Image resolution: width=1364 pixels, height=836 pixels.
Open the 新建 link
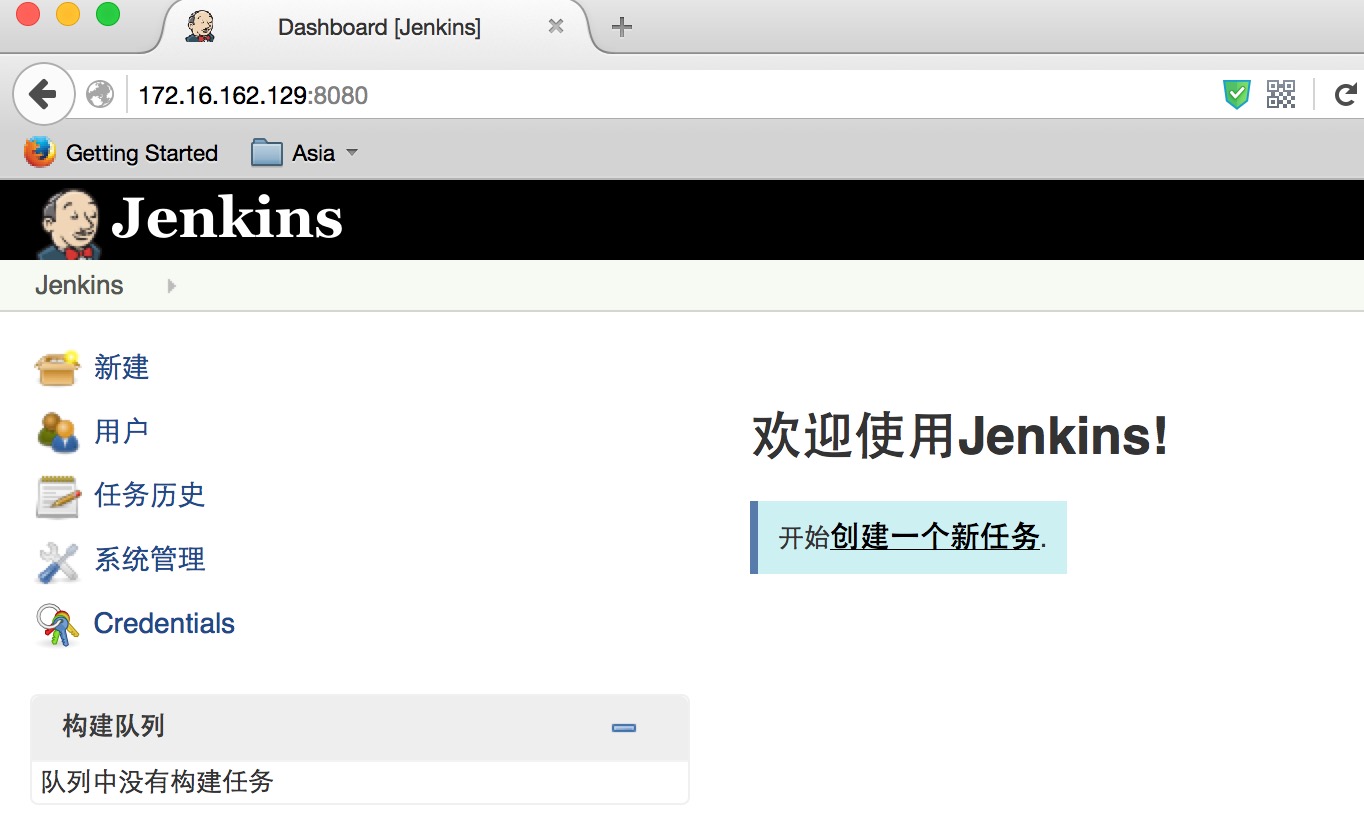(121, 368)
